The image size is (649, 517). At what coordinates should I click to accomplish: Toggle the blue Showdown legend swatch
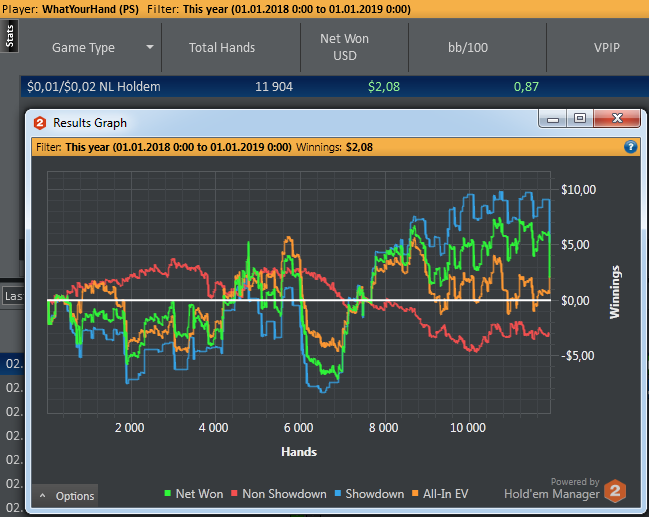(x=338, y=493)
